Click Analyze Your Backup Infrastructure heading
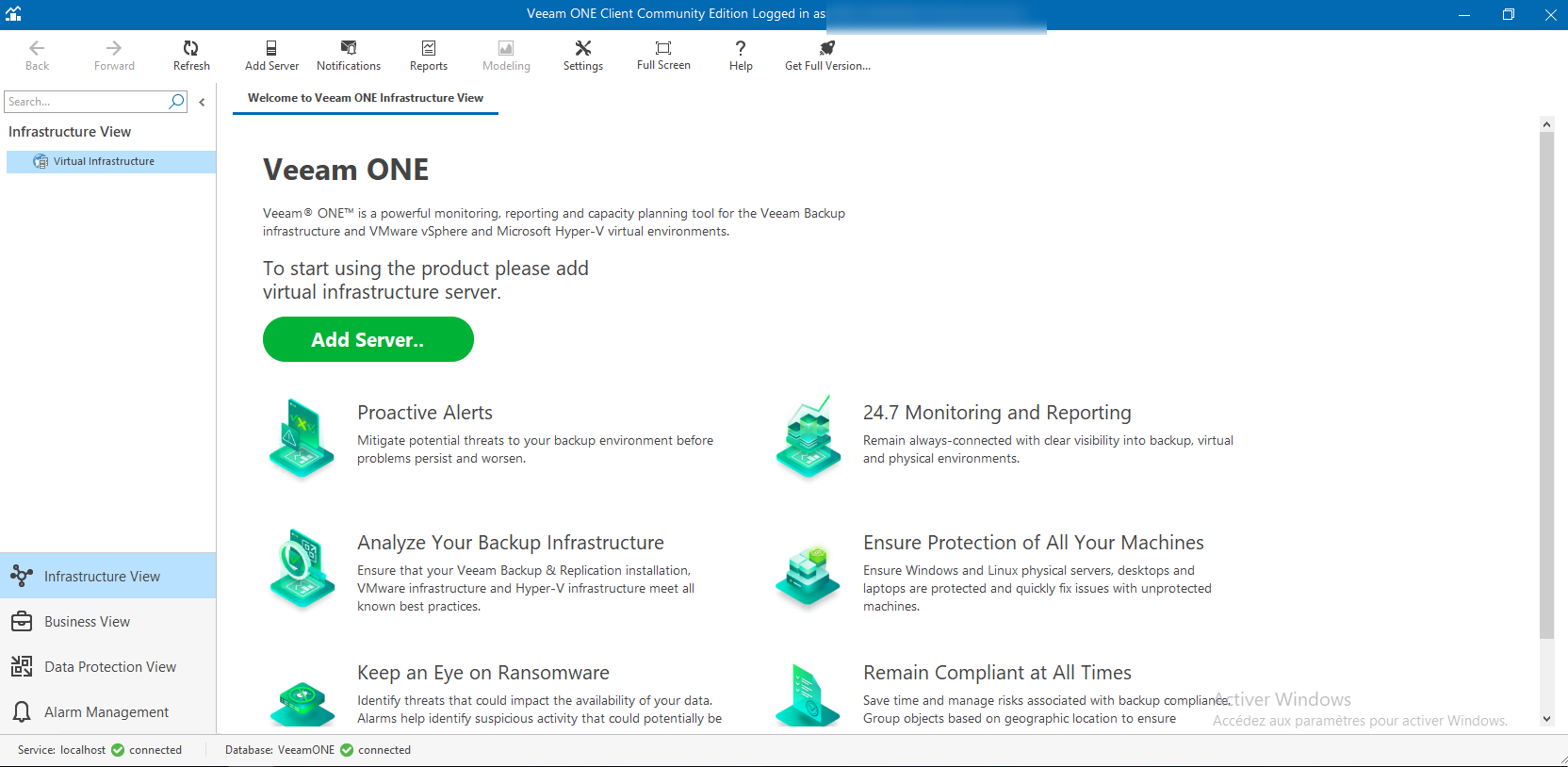1568x767 pixels. point(511,543)
